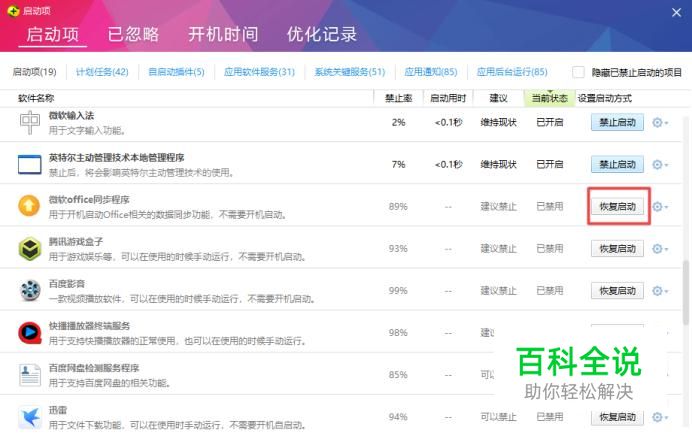The width and height of the screenshot is (692, 436).
Task: Click 恢复启动 for 迅雷
Action: click(x=617, y=417)
